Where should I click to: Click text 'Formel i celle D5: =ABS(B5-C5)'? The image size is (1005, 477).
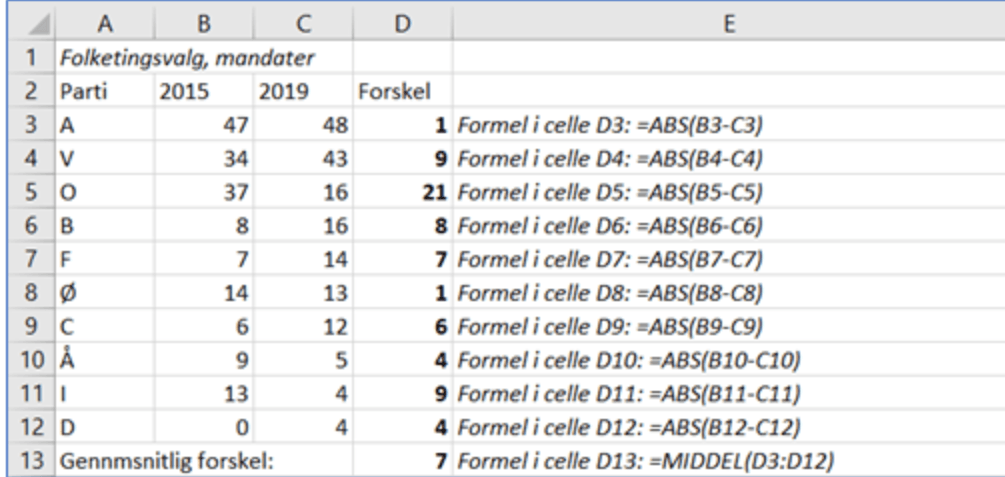[610, 192]
